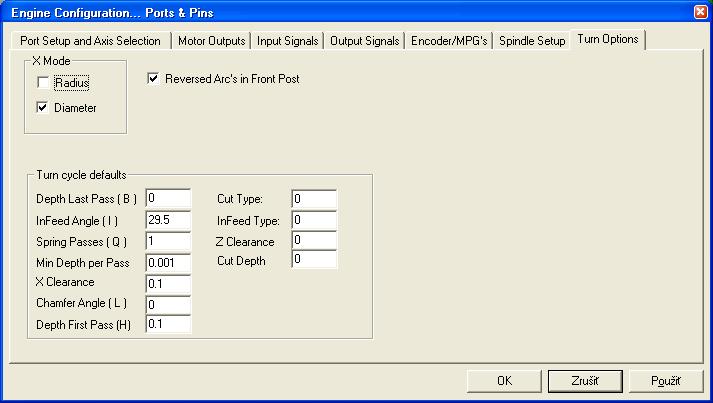Click the Depth First Pass (H) field
This screenshot has width=713, height=403.
point(168,324)
